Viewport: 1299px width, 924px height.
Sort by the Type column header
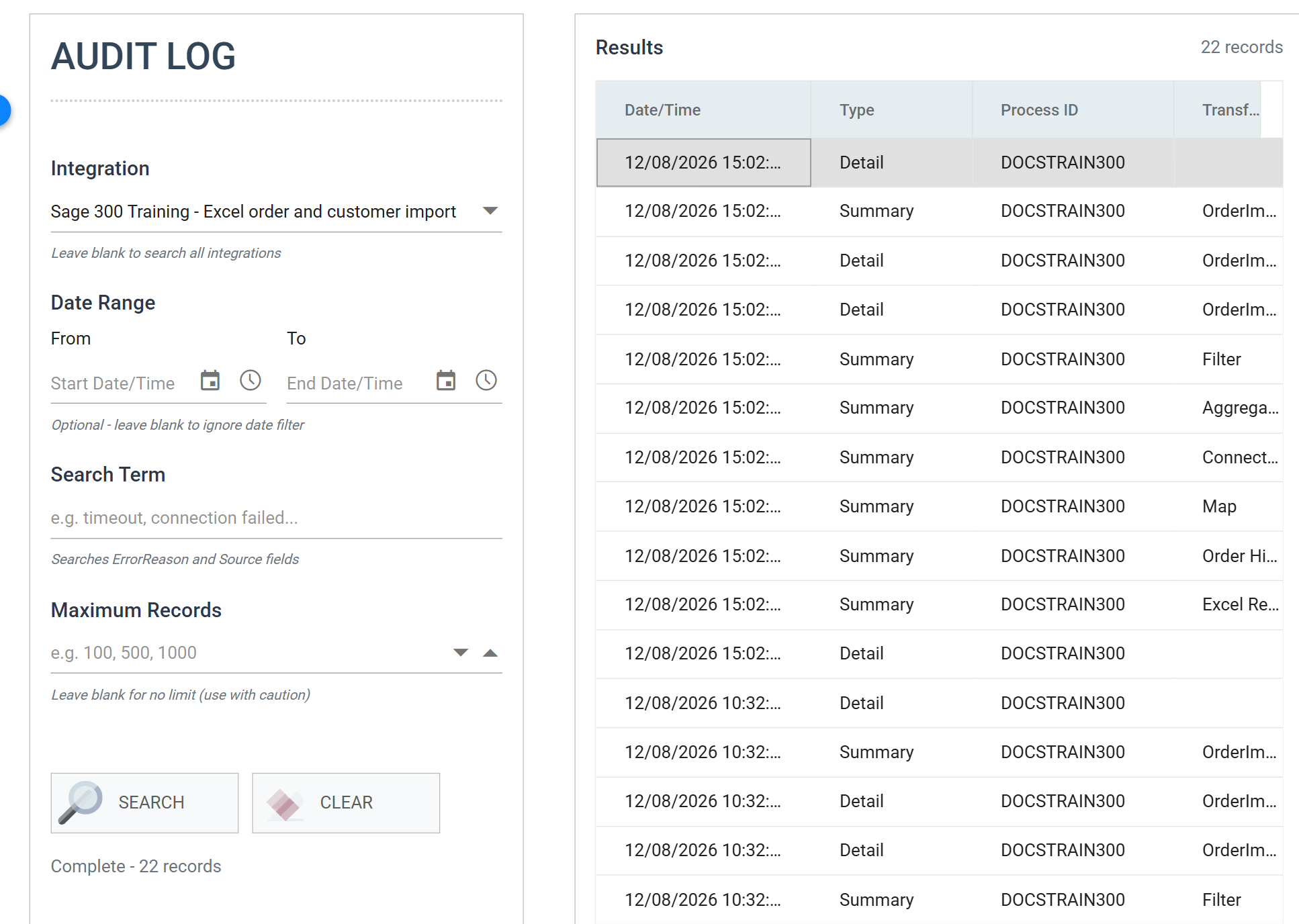891,110
